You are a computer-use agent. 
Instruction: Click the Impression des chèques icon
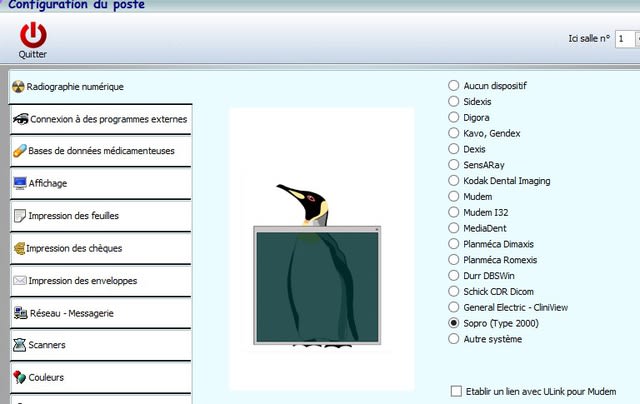pos(20,248)
